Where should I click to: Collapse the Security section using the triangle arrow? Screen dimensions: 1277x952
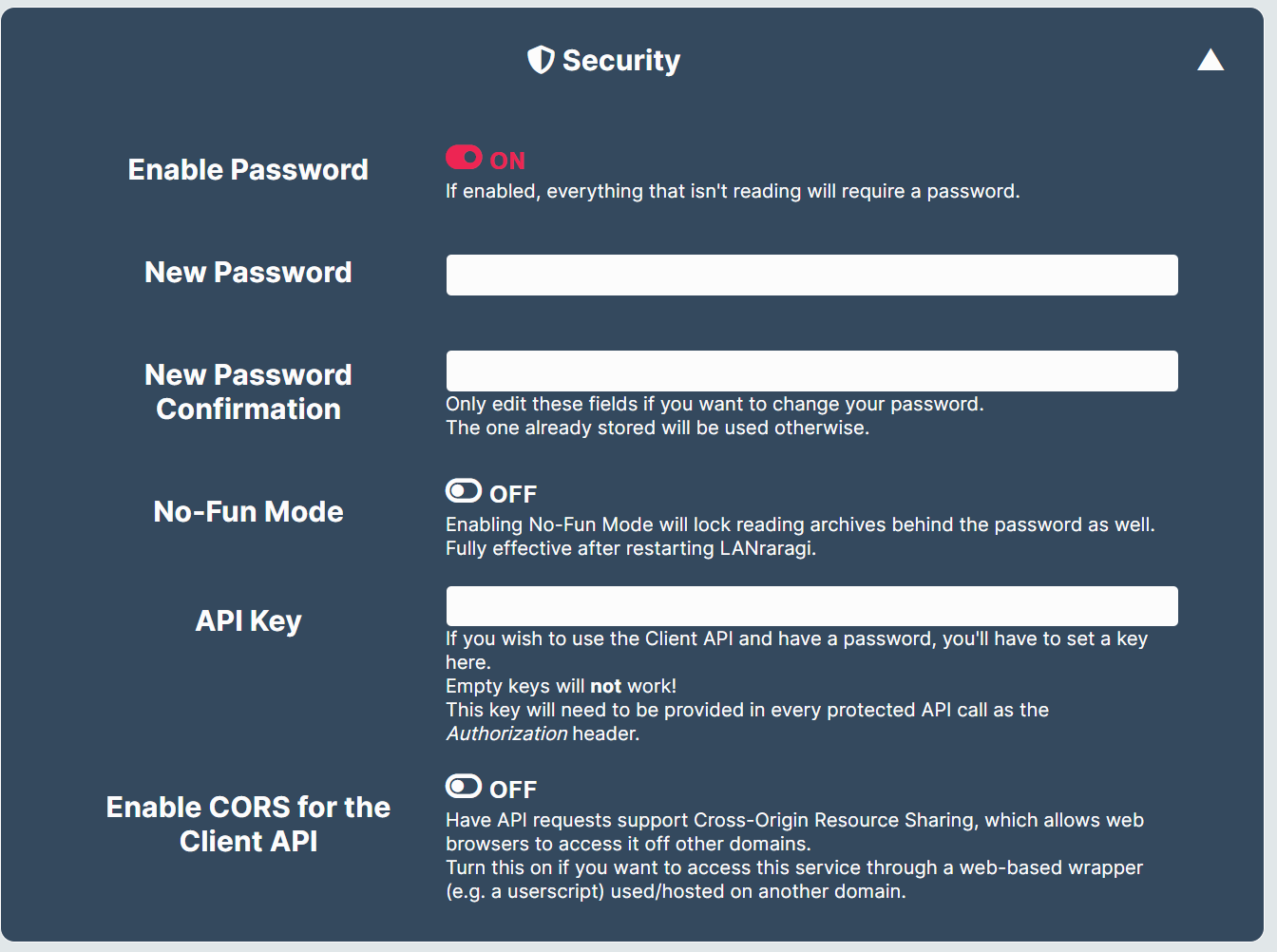point(1210,60)
